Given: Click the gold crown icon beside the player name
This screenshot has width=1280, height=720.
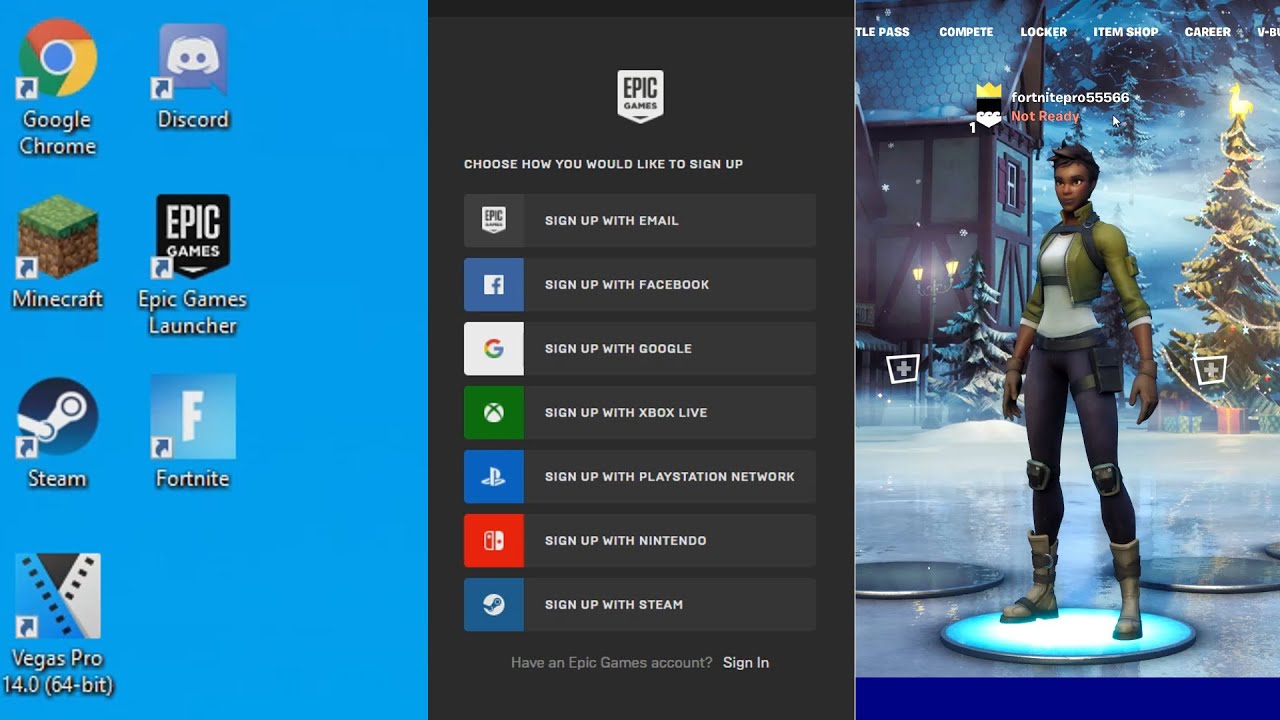Looking at the screenshot, I should 989,92.
